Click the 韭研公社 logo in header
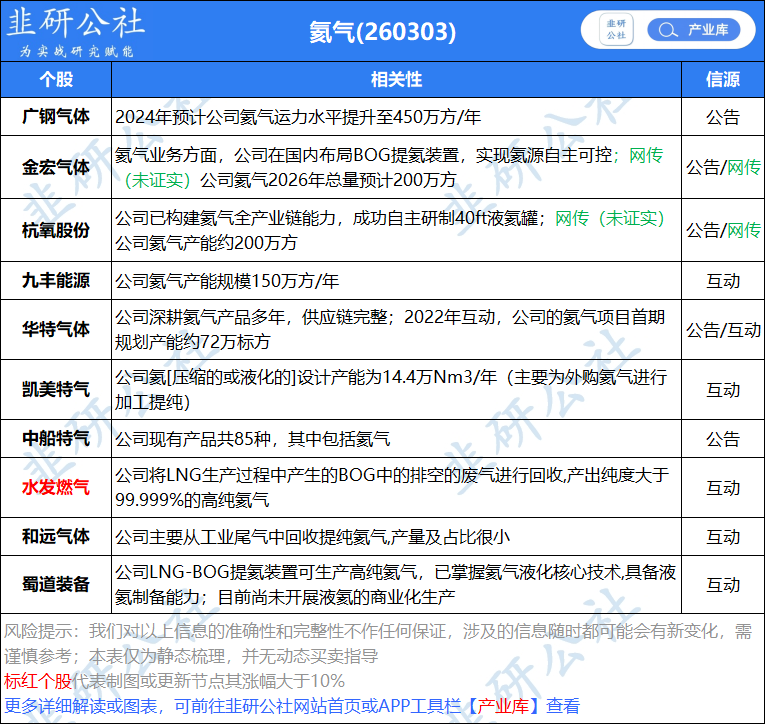The height and width of the screenshot is (725, 766). click(x=76, y=31)
